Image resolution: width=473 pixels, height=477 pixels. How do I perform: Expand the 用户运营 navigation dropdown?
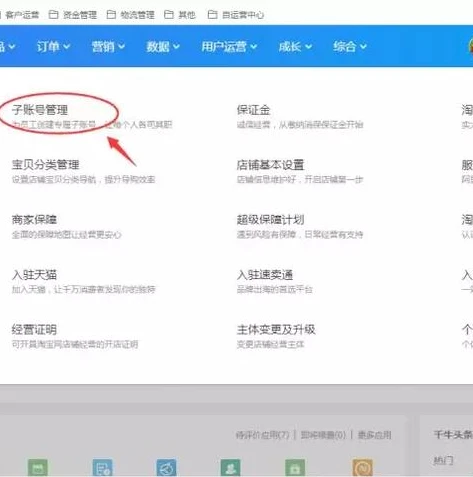pyautogui.click(x=229, y=46)
